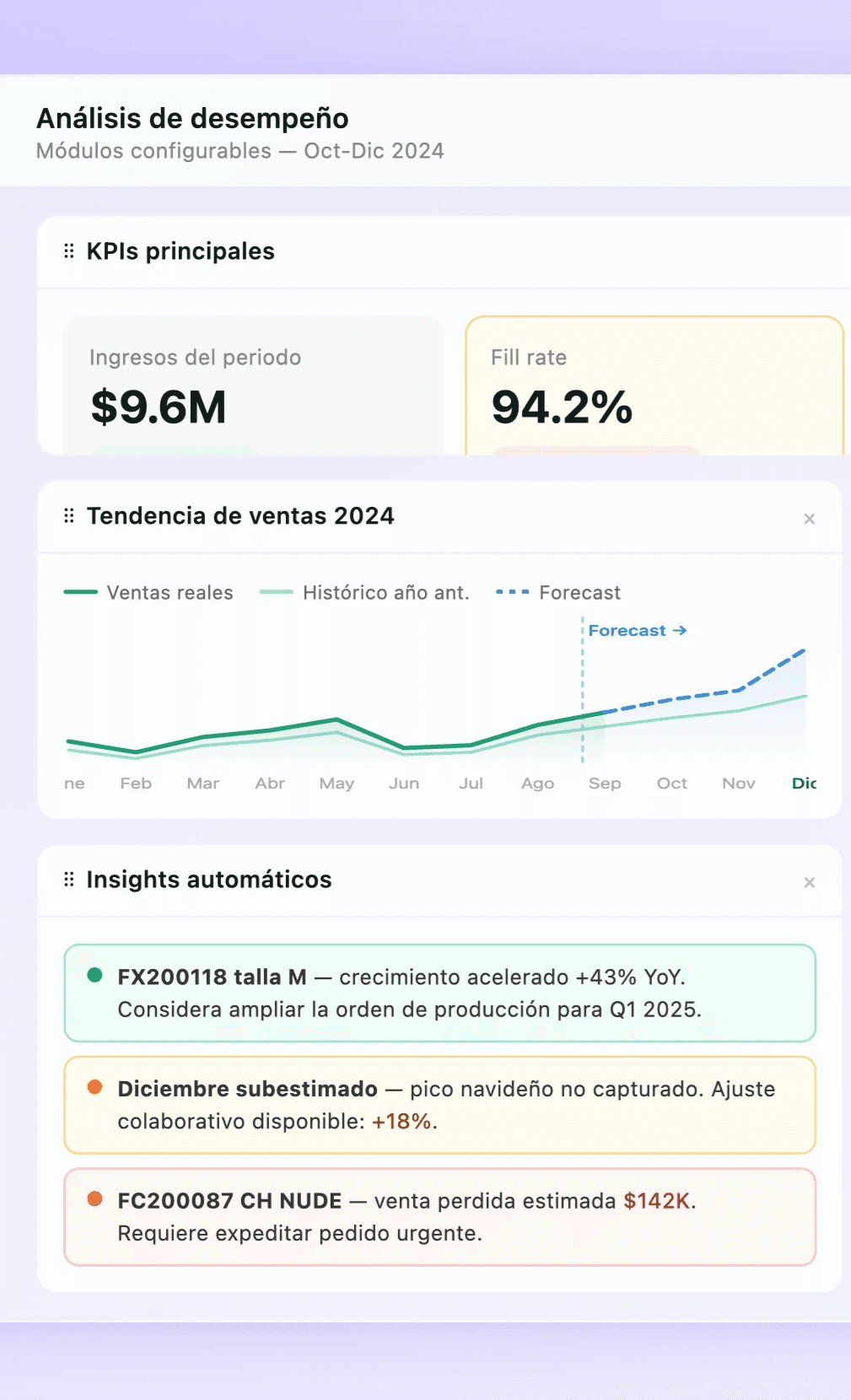Click the KPIs principales title

point(180,251)
